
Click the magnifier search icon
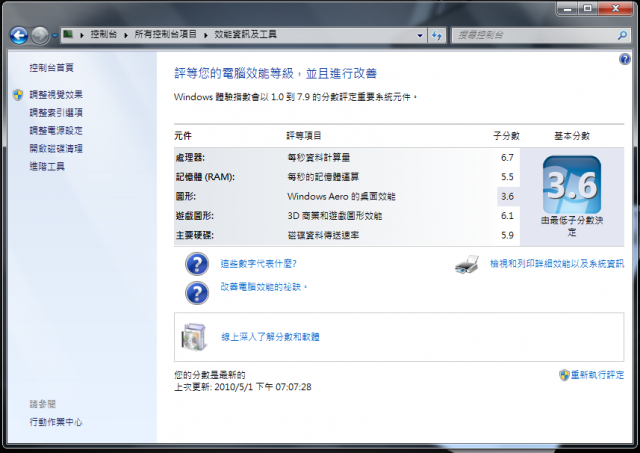pos(622,36)
